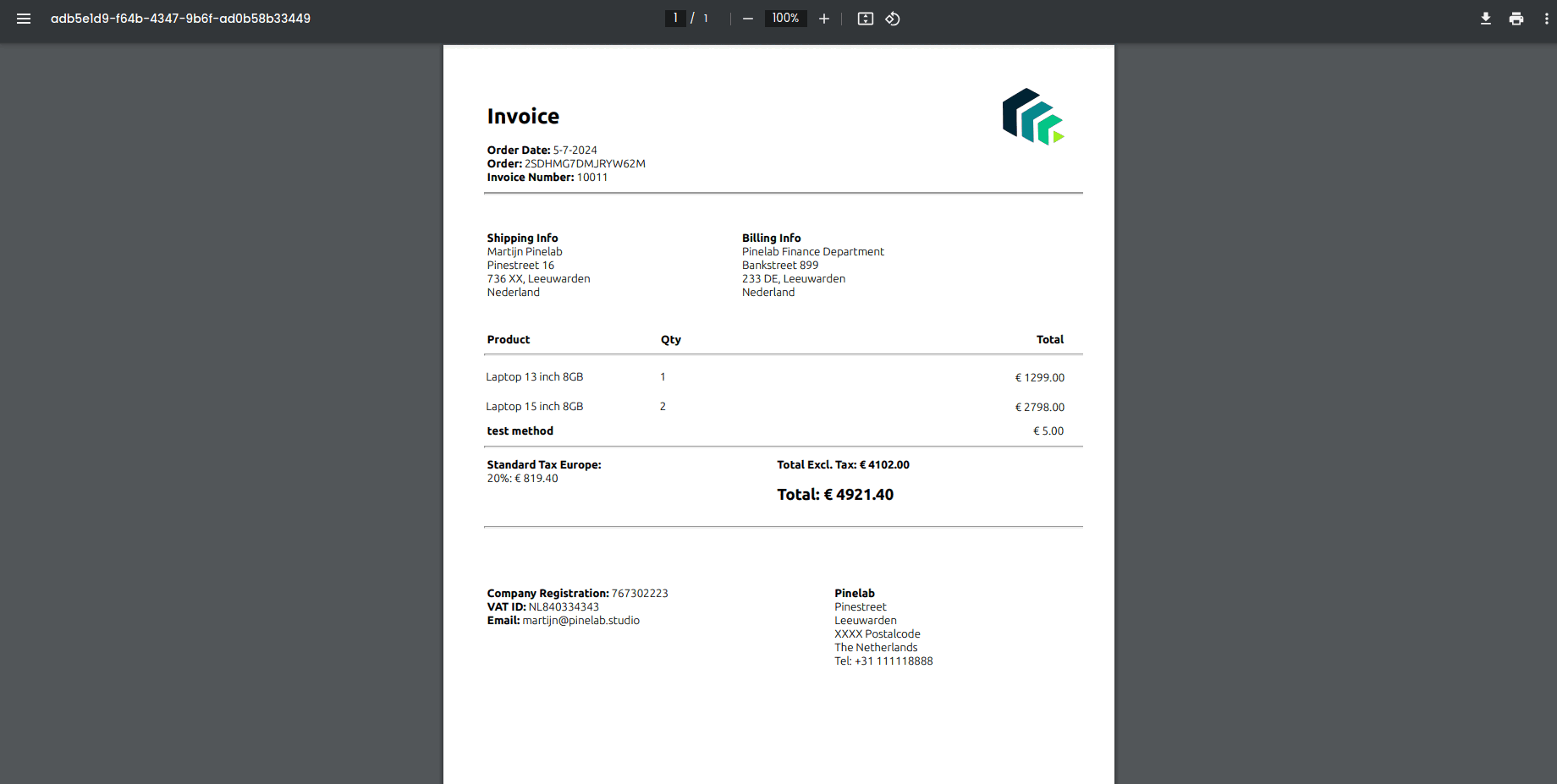Zoom out of the invoice
1557x784 pixels.
click(747, 18)
